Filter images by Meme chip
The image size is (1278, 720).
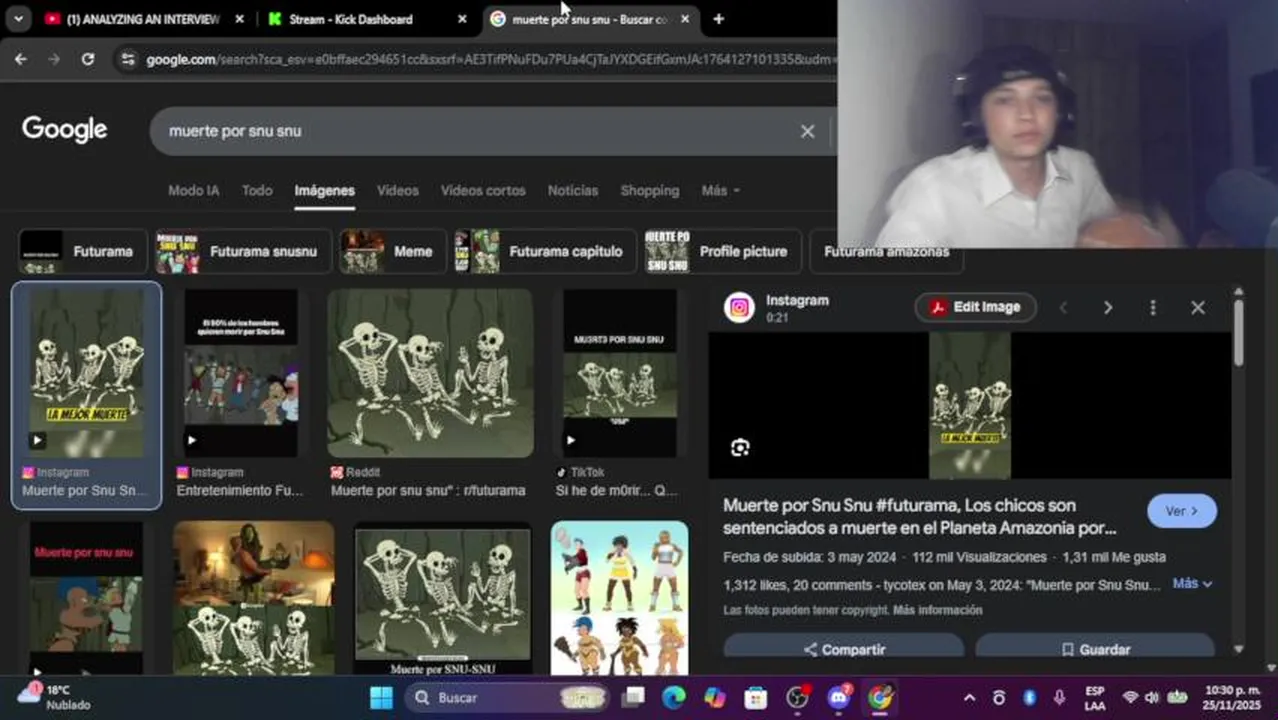pos(392,251)
